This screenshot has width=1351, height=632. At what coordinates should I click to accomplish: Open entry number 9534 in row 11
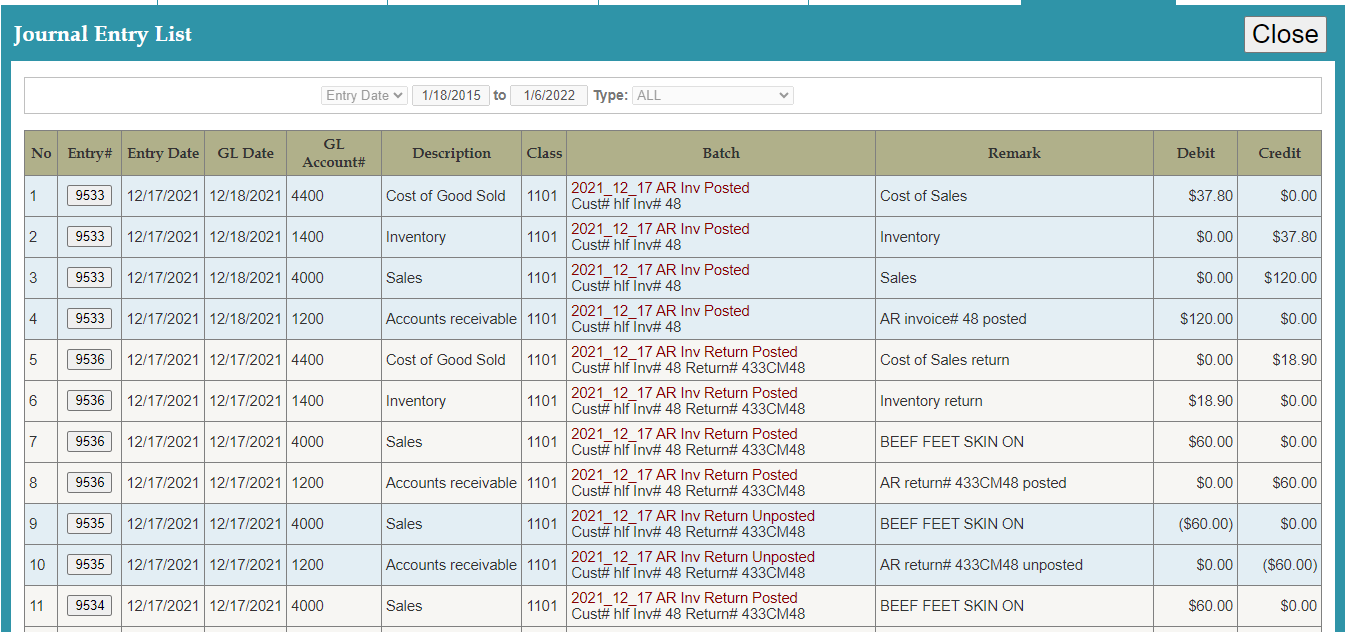90,606
